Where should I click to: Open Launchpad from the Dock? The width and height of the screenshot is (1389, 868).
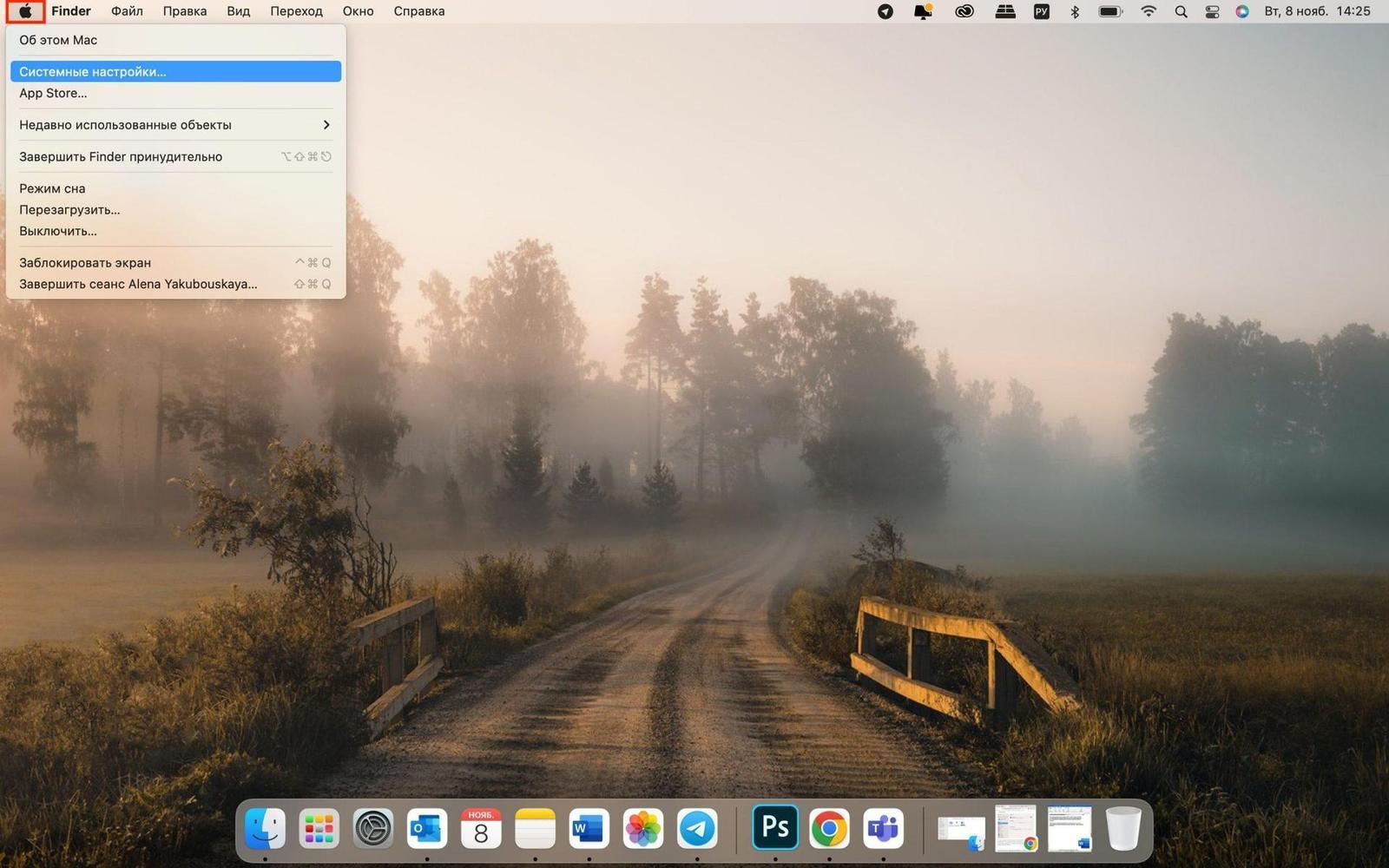click(319, 829)
